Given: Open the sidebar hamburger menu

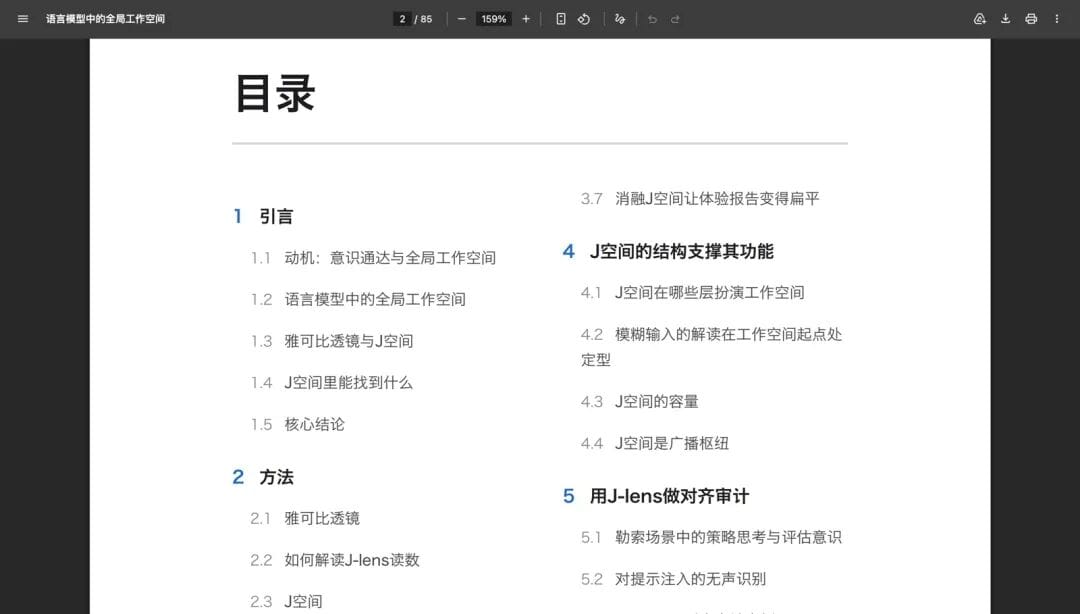Looking at the screenshot, I should 23,19.
